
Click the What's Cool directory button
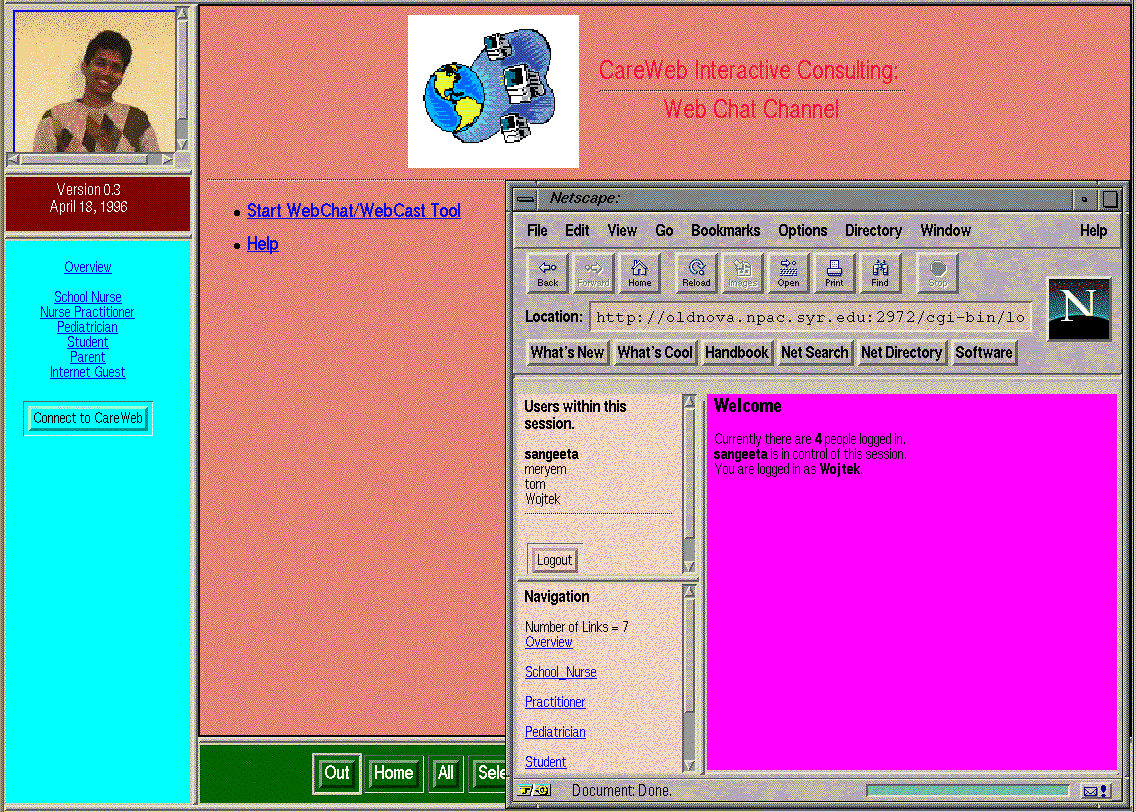pyautogui.click(x=655, y=353)
